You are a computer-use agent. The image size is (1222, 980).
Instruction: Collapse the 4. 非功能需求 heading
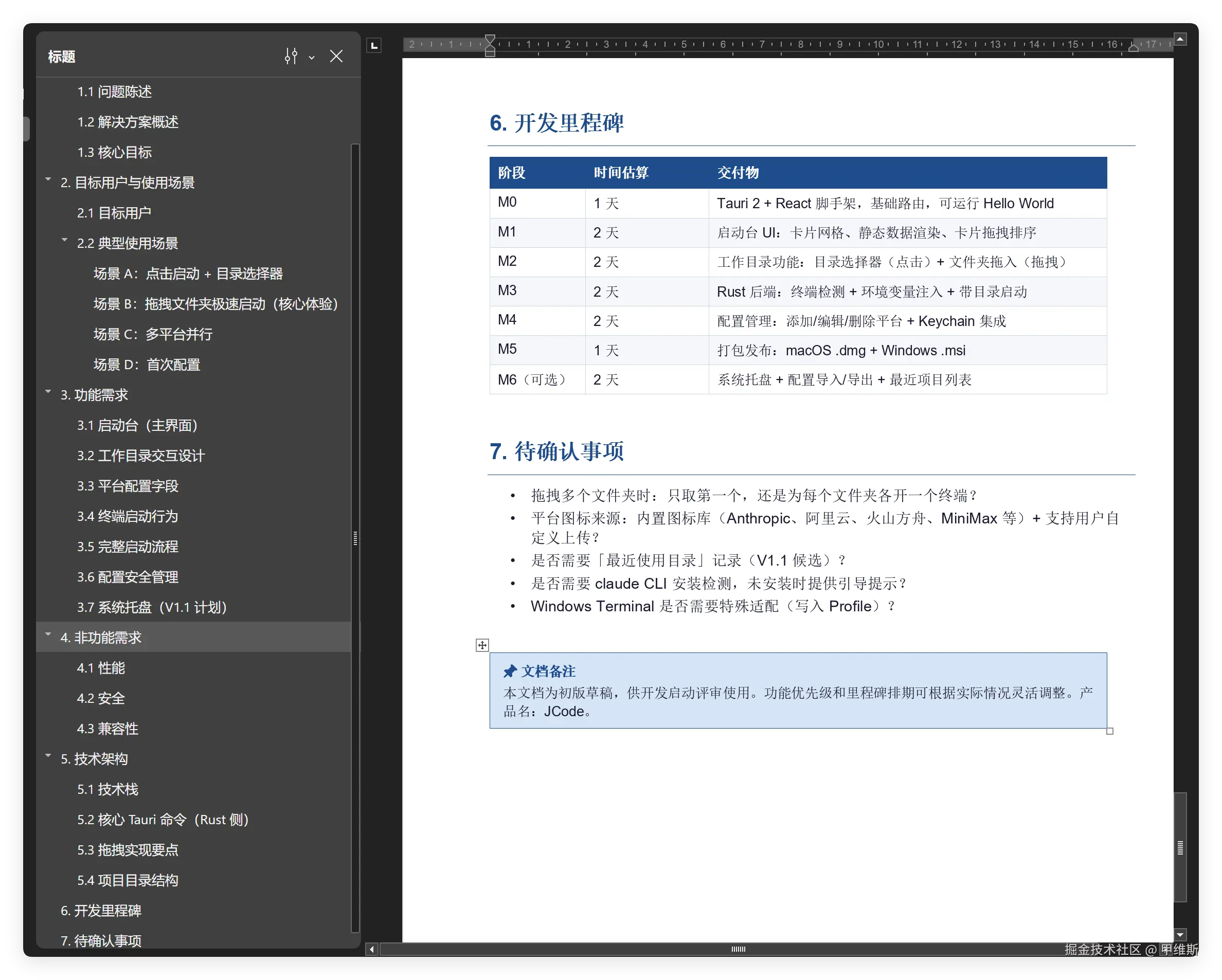pyautogui.click(x=48, y=635)
